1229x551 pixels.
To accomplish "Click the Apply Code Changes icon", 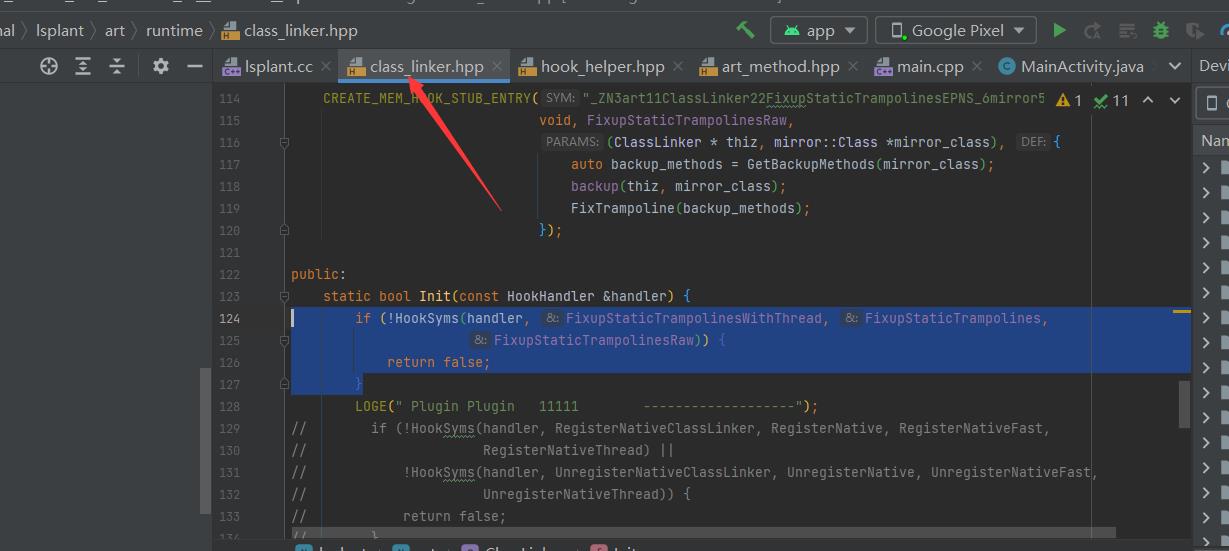I will (1126, 30).
